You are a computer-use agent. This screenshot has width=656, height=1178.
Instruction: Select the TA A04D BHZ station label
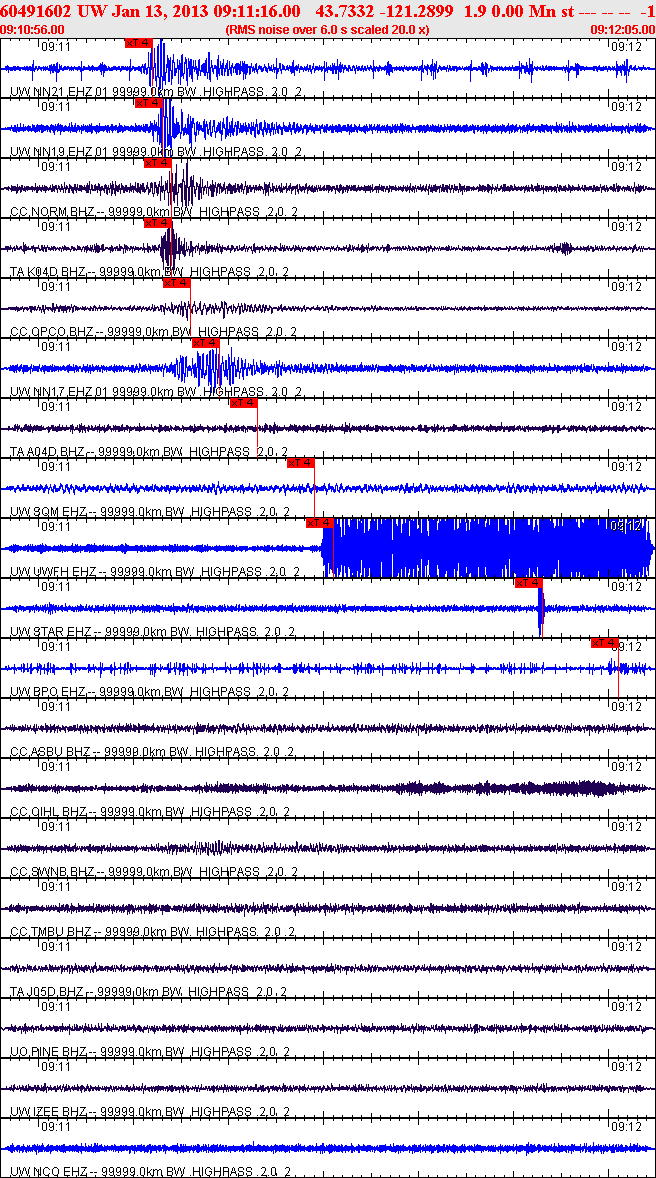[149, 452]
